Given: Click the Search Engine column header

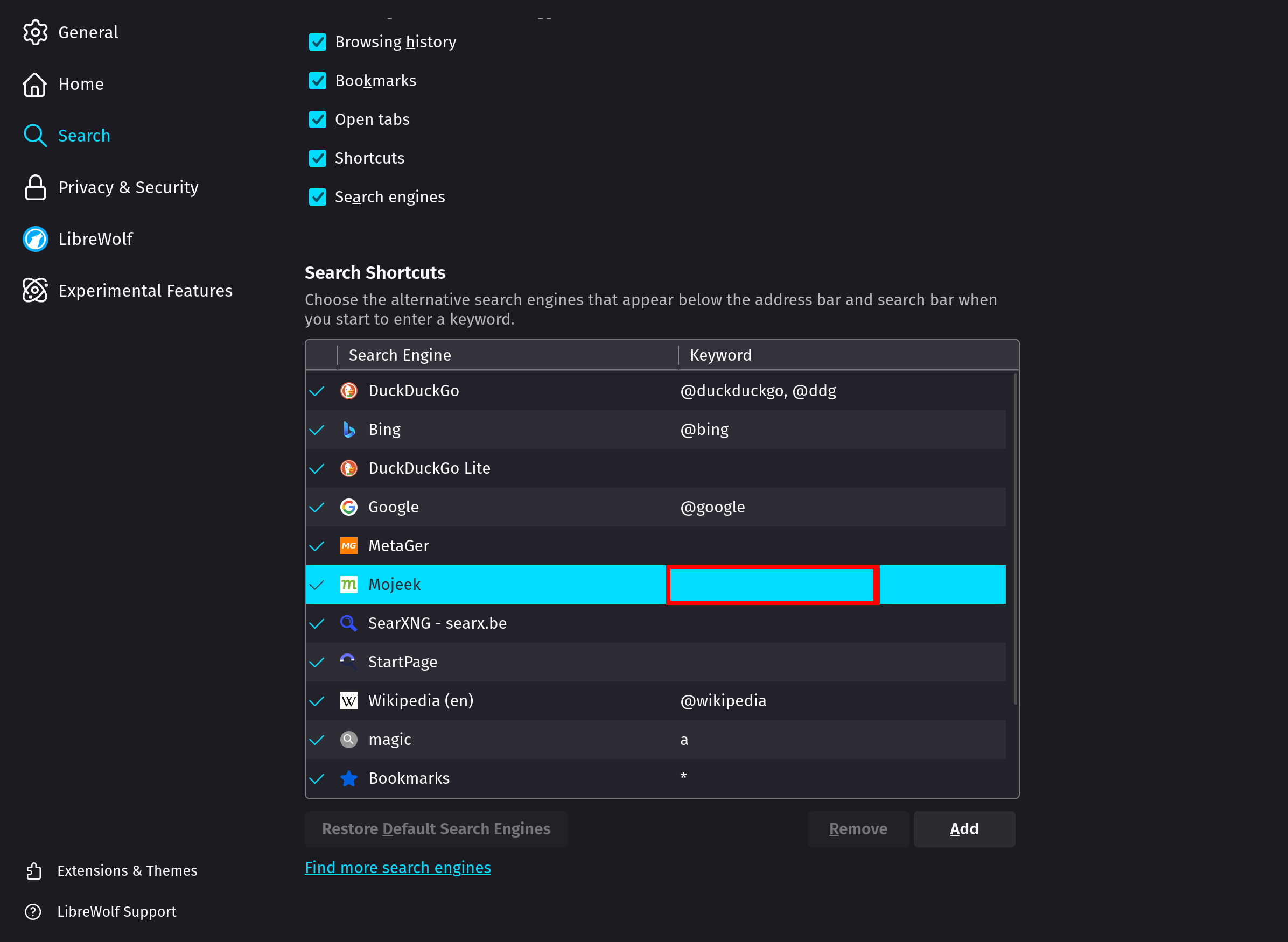Looking at the screenshot, I should (508, 355).
